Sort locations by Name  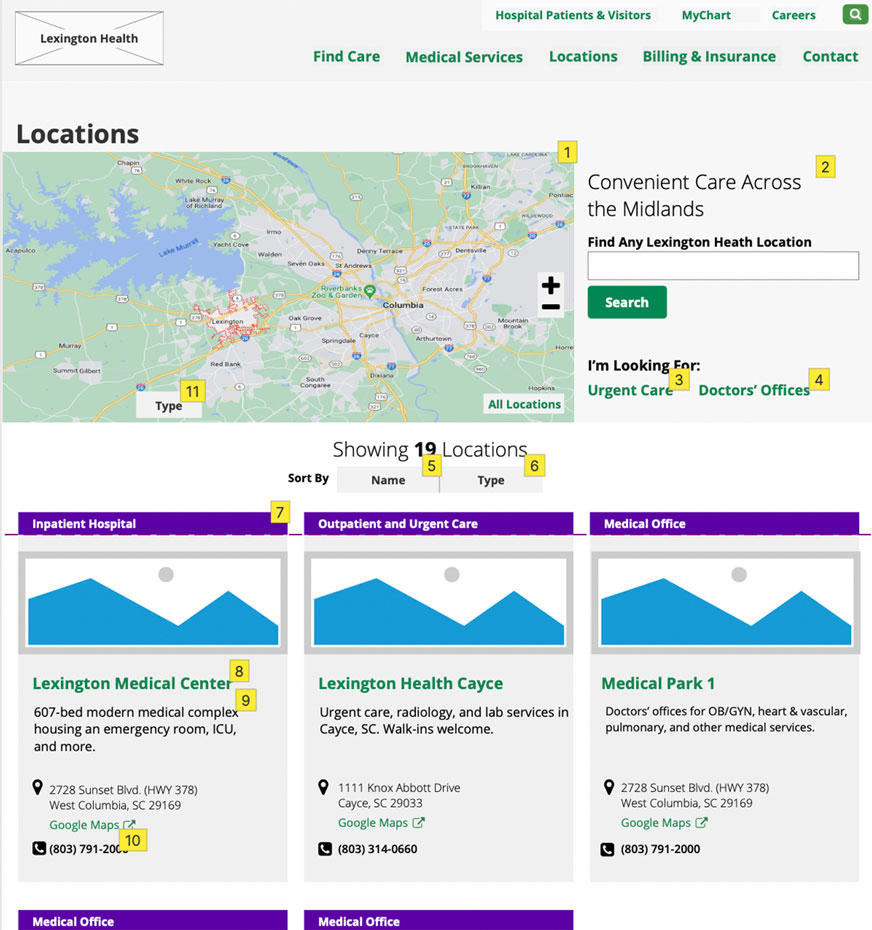tap(388, 480)
